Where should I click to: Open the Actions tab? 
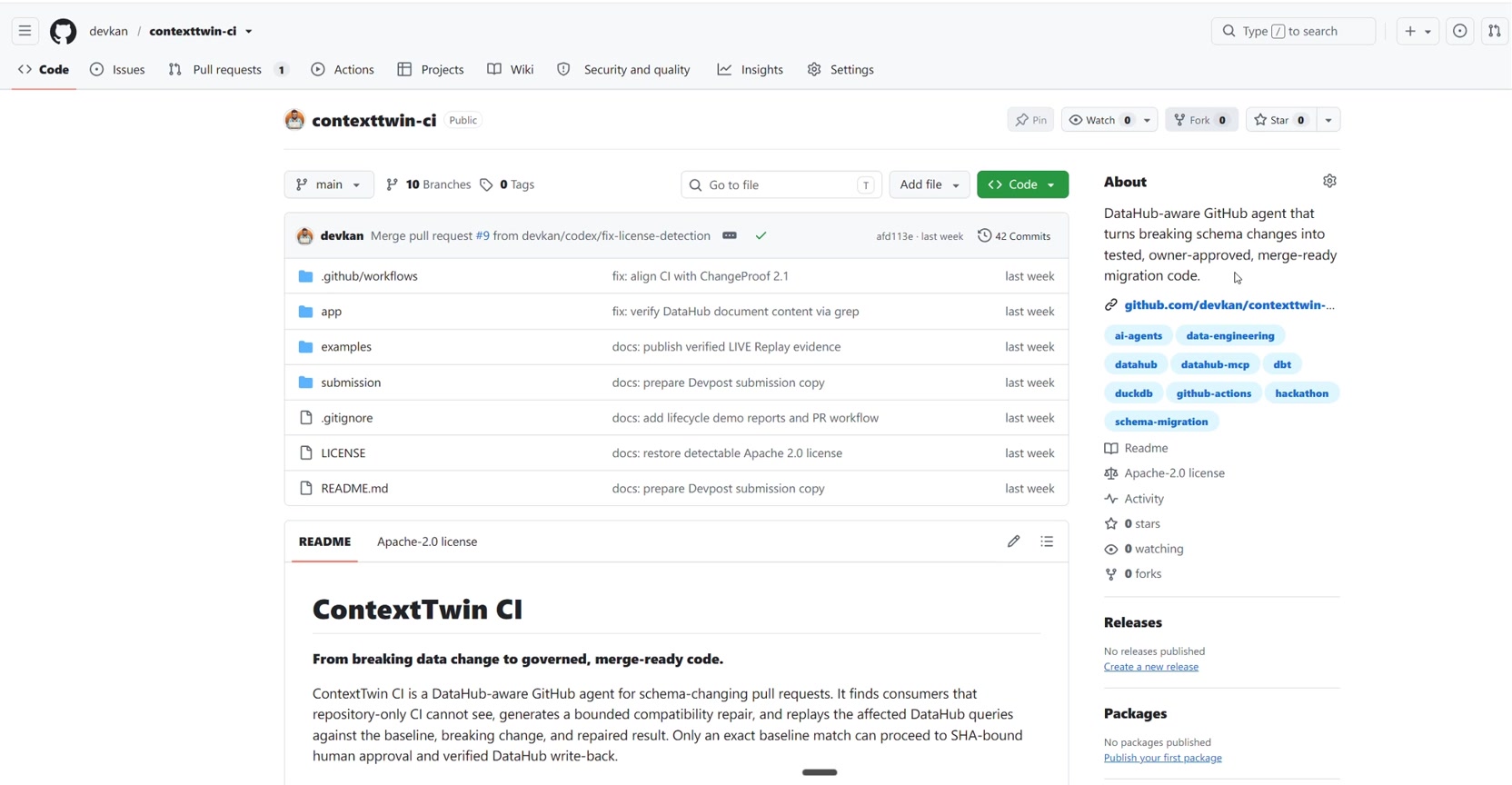pyautogui.click(x=343, y=69)
